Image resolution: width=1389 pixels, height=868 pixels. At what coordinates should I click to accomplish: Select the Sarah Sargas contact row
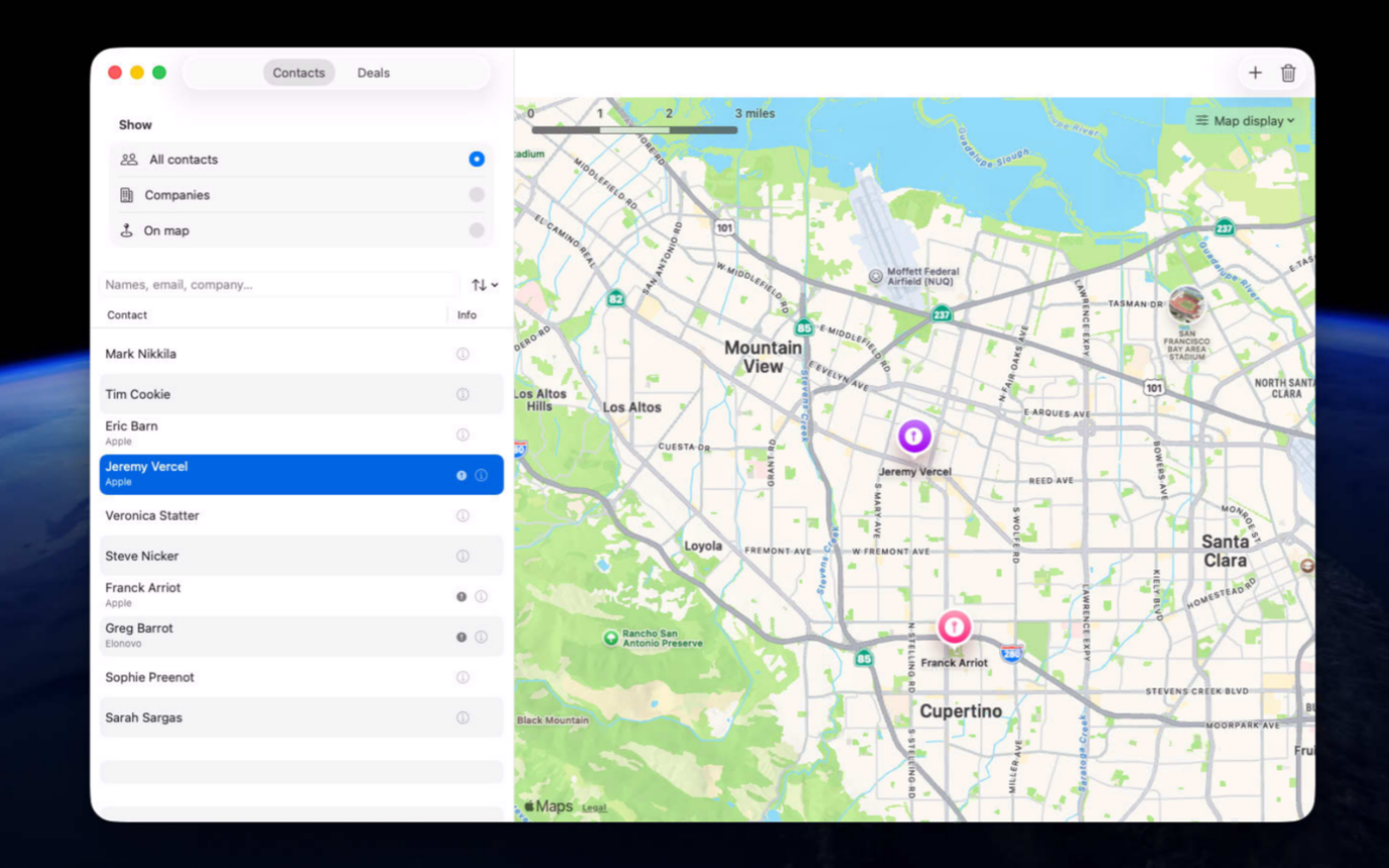click(x=302, y=718)
